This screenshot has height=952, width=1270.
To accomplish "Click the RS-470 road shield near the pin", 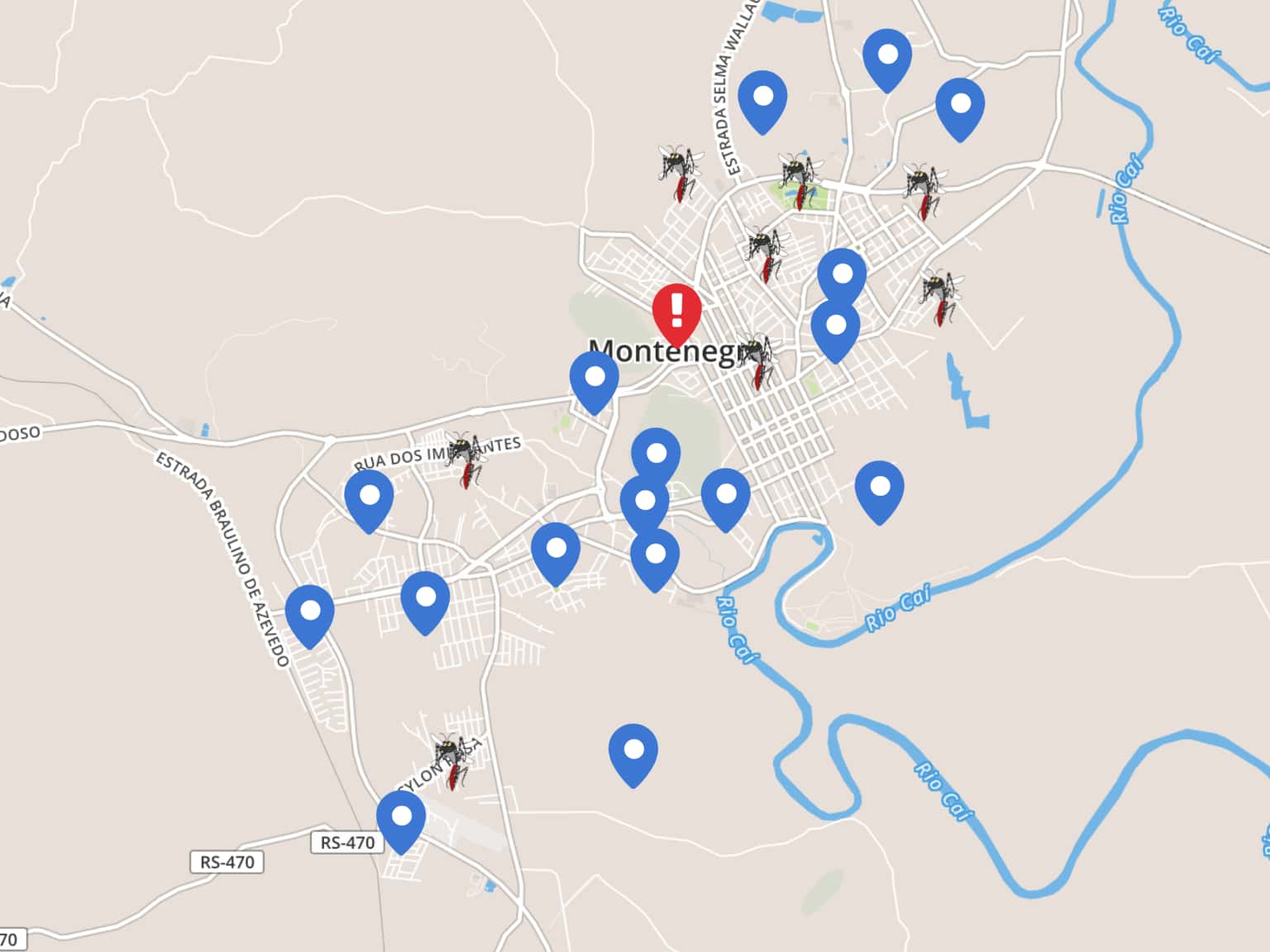I will point(347,842).
